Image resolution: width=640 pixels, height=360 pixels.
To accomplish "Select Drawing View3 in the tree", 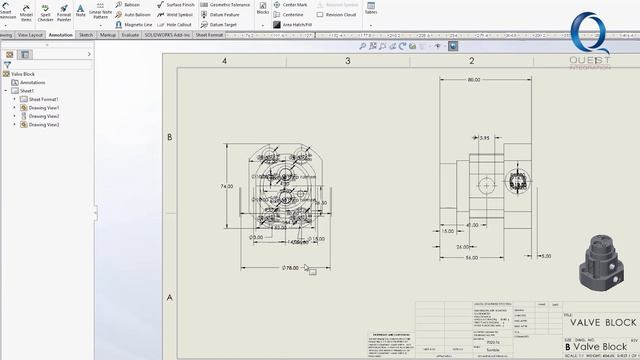I will [x=40, y=124].
